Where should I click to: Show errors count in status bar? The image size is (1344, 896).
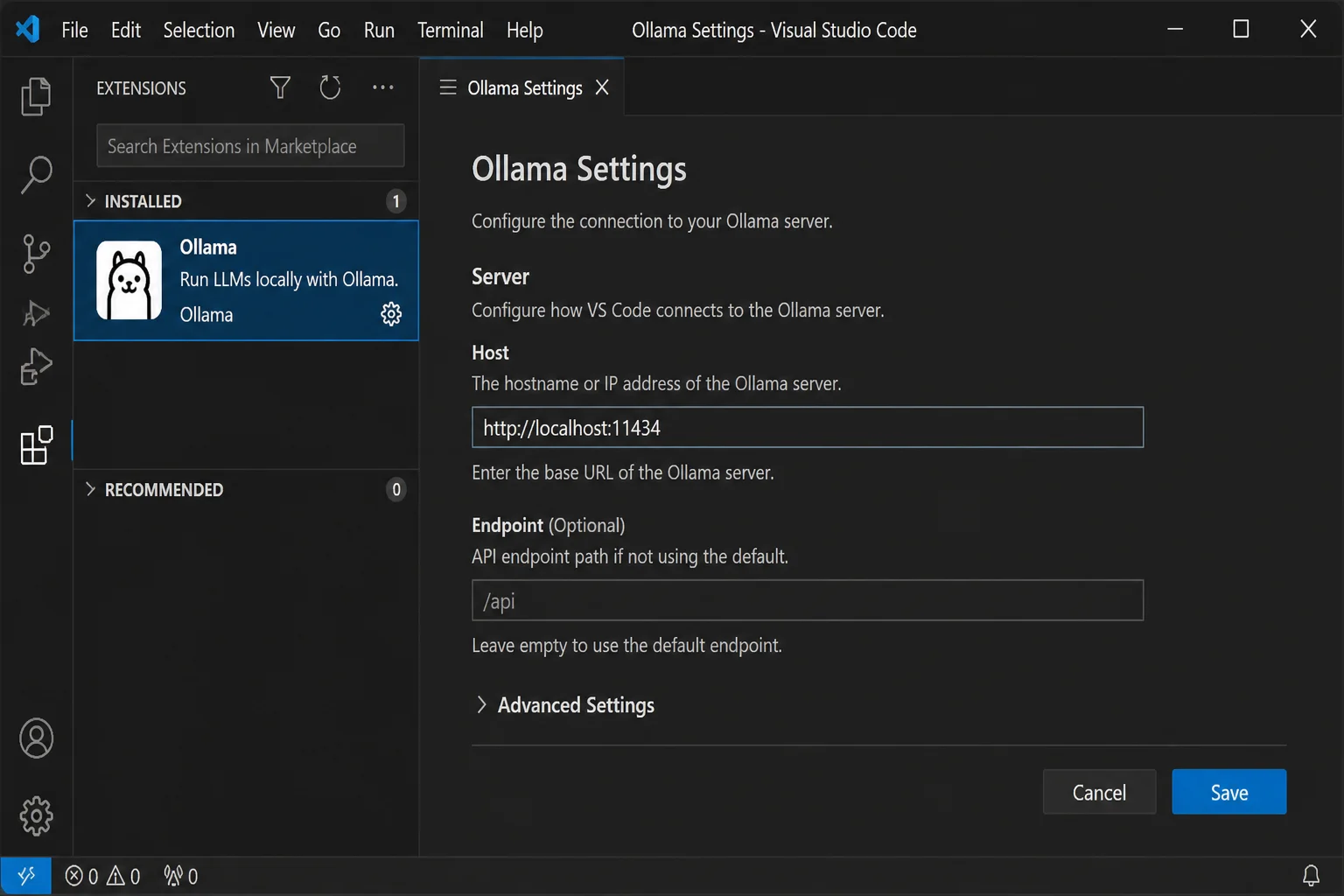click(81, 876)
